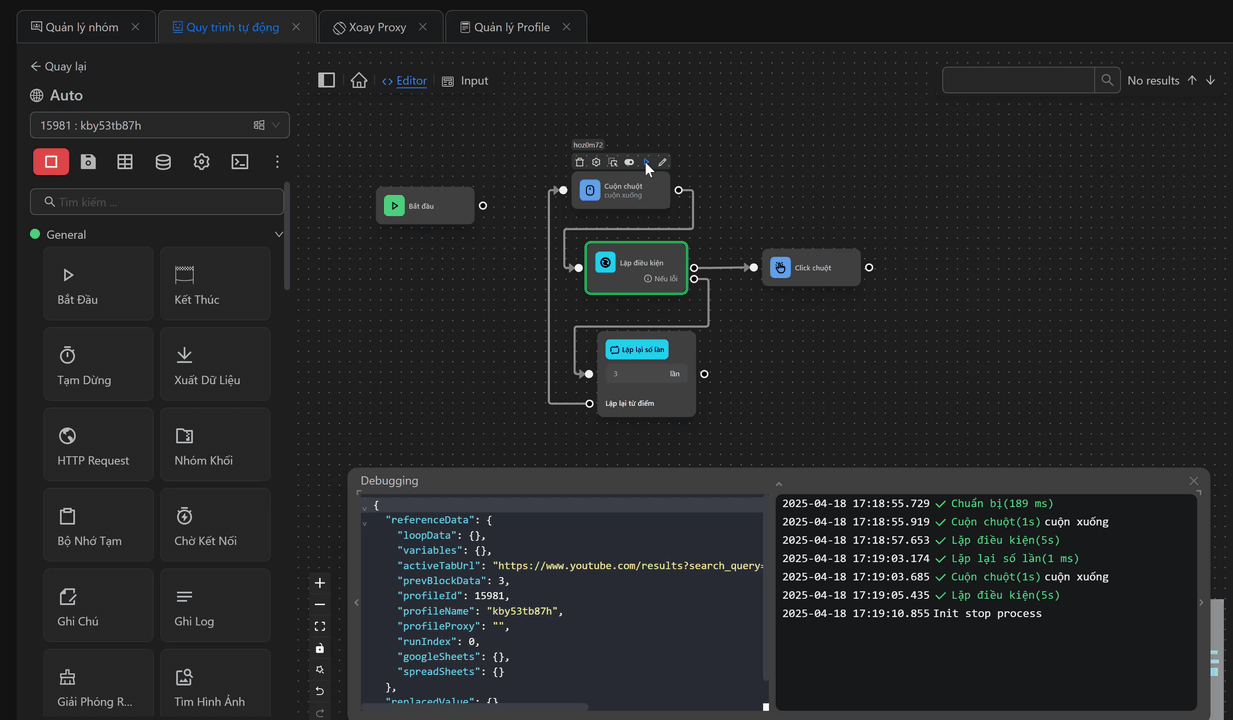Toggle the red stop button in the sidebar

click(x=51, y=161)
